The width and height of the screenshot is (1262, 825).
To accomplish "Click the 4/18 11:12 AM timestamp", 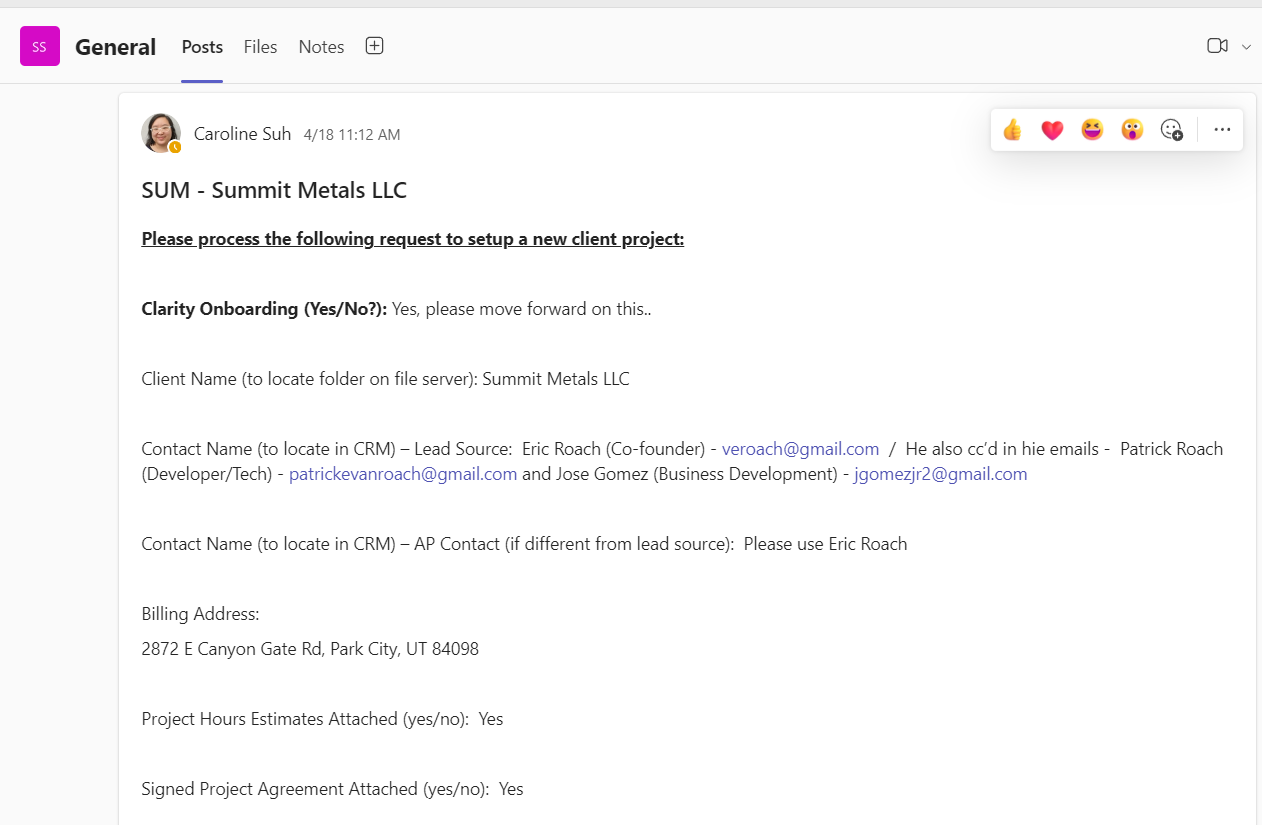I will 352,135.
